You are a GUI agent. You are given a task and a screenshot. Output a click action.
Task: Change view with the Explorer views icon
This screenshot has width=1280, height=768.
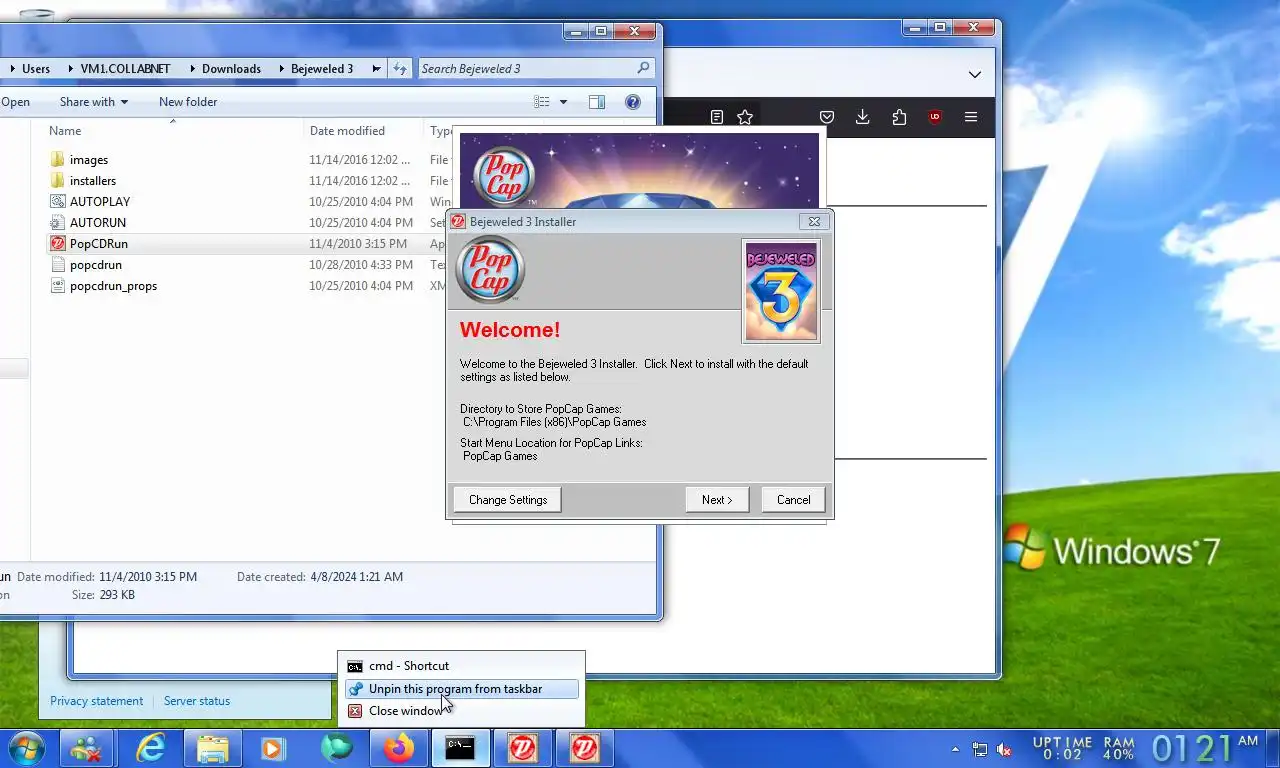click(x=542, y=102)
